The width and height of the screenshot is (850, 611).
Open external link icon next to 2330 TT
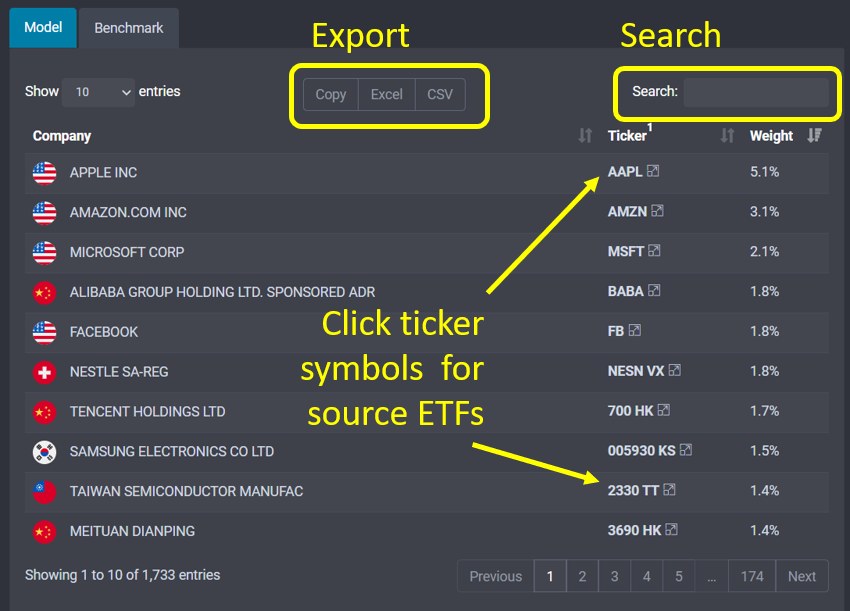(x=669, y=490)
